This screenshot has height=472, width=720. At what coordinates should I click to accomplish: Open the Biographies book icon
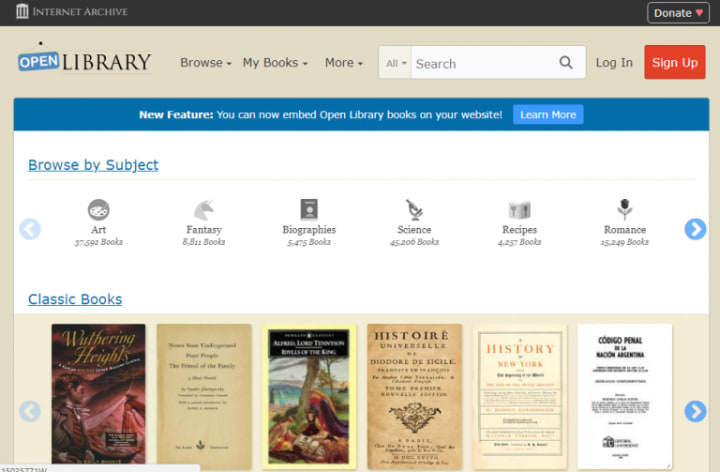coord(309,209)
